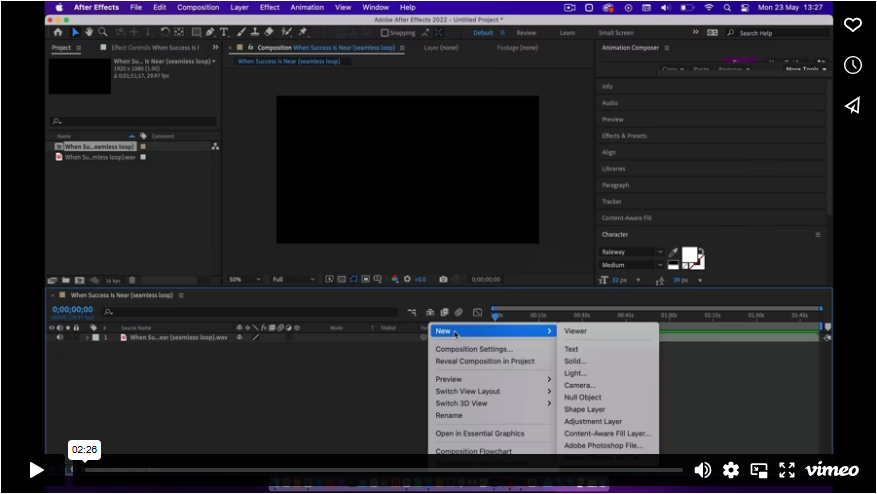Reset exposure icon in viewer footer
The image size is (877, 494).
(407, 279)
